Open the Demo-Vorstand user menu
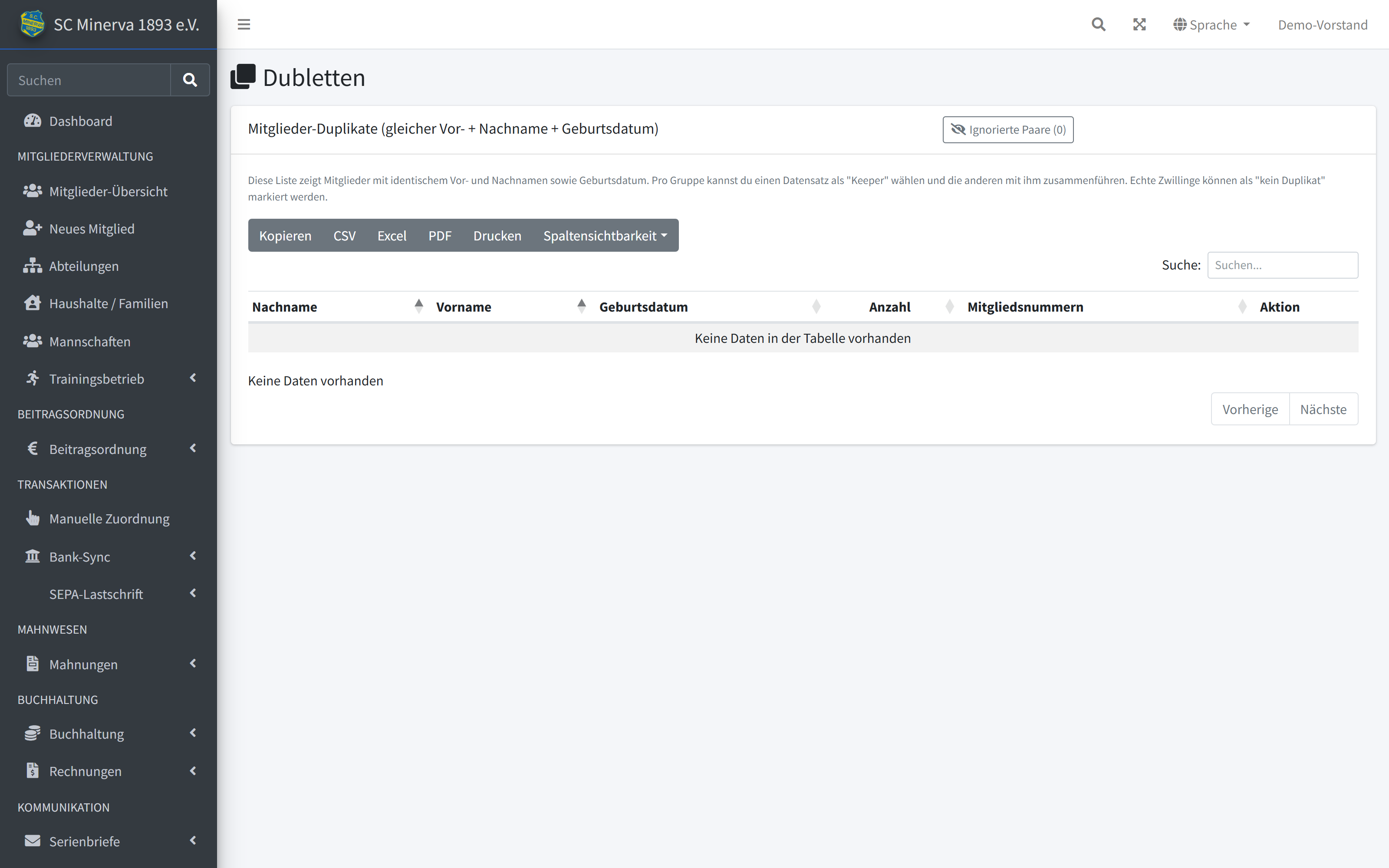 [1323, 25]
